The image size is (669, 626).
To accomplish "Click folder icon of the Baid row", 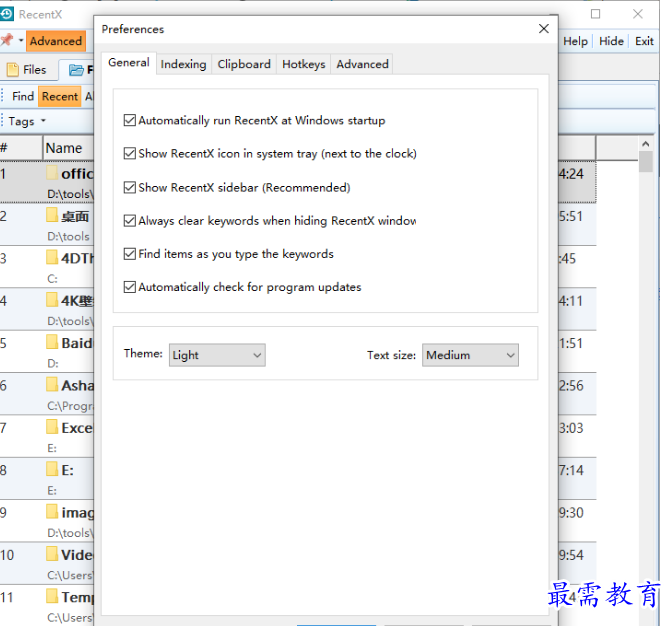I will point(52,342).
